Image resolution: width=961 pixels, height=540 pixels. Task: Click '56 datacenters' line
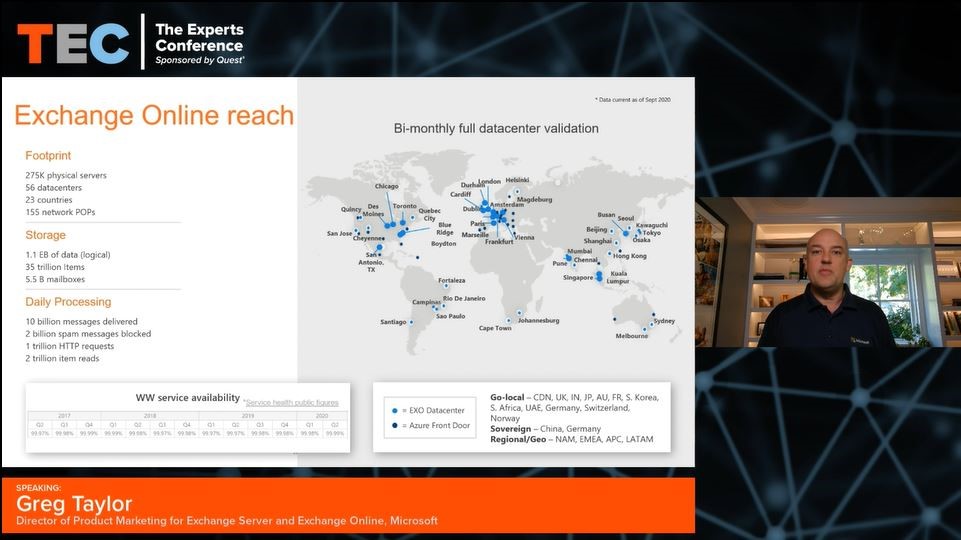point(53,188)
